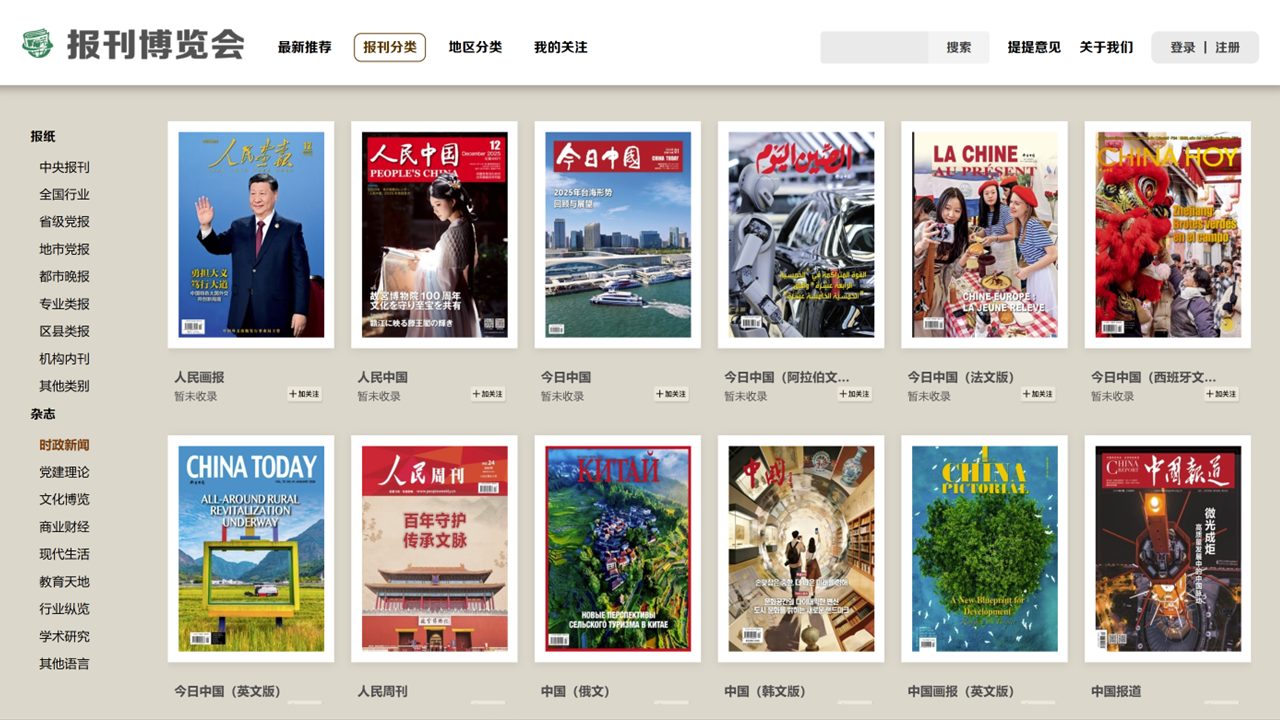Open the 人民中国 cover thumbnail

(434, 235)
